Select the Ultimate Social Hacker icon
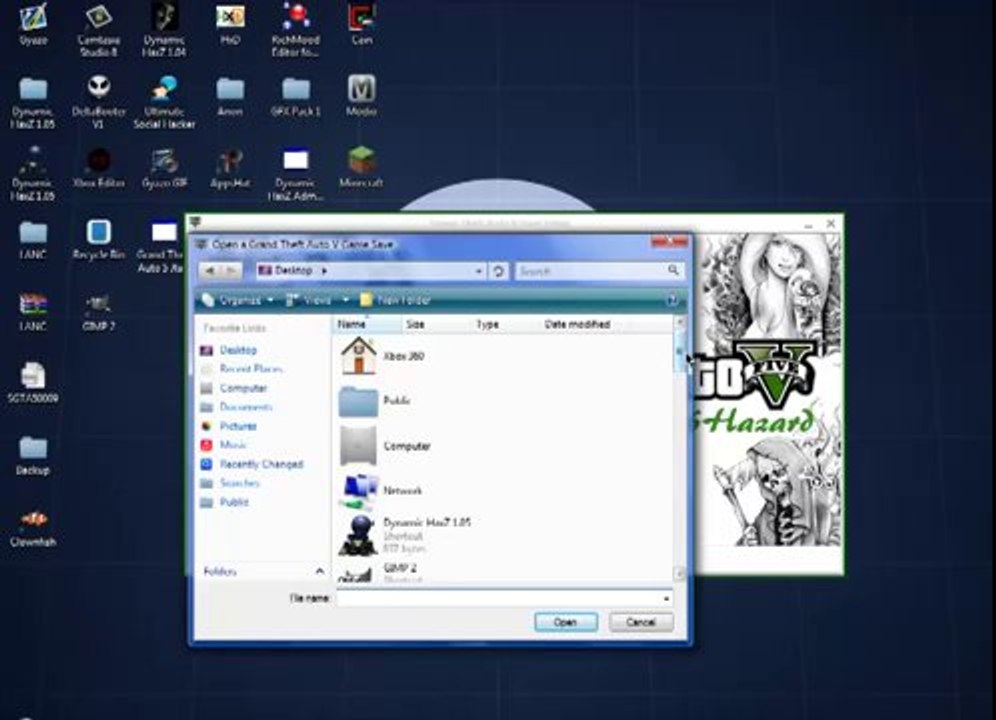 coord(164,102)
